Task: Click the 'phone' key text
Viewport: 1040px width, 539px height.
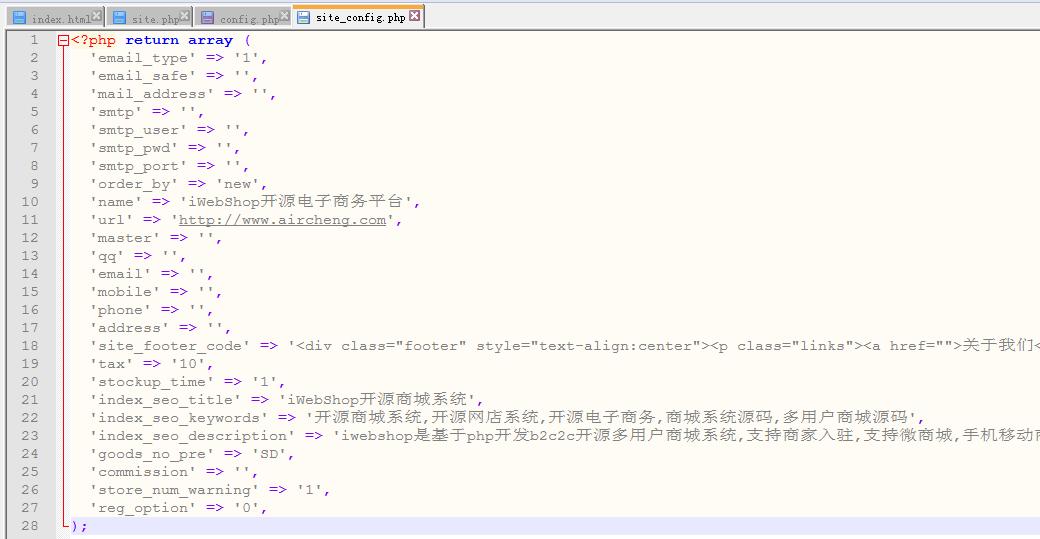Action: click(120, 310)
